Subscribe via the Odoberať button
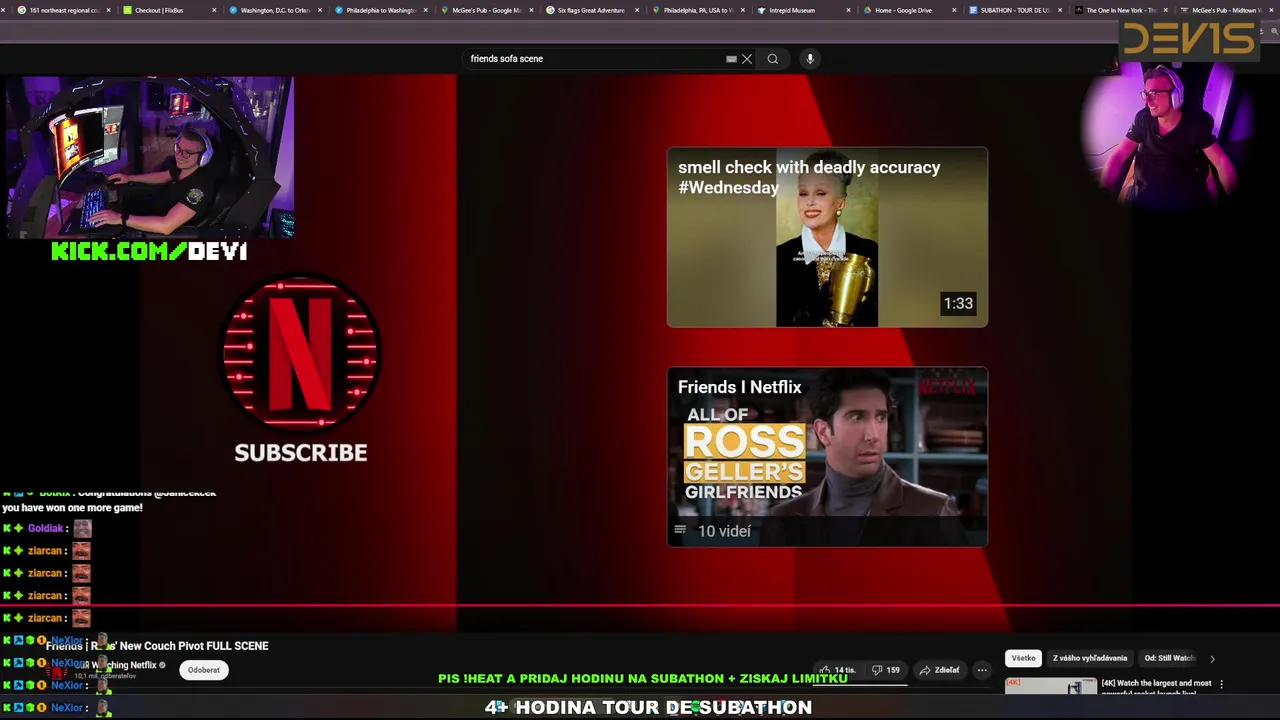Screen dimensions: 1280x720 [x=204, y=670]
